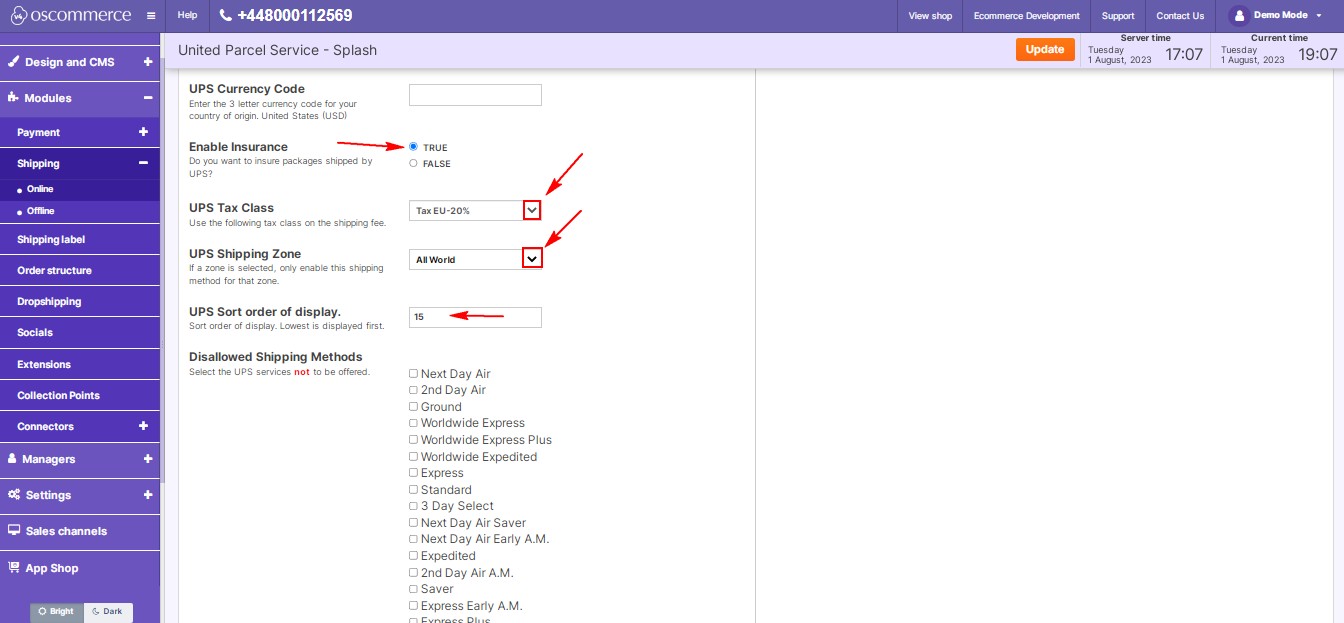Click the oscommerce logo icon
1344x623 pixels.
pyautogui.click(x=17, y=16)
